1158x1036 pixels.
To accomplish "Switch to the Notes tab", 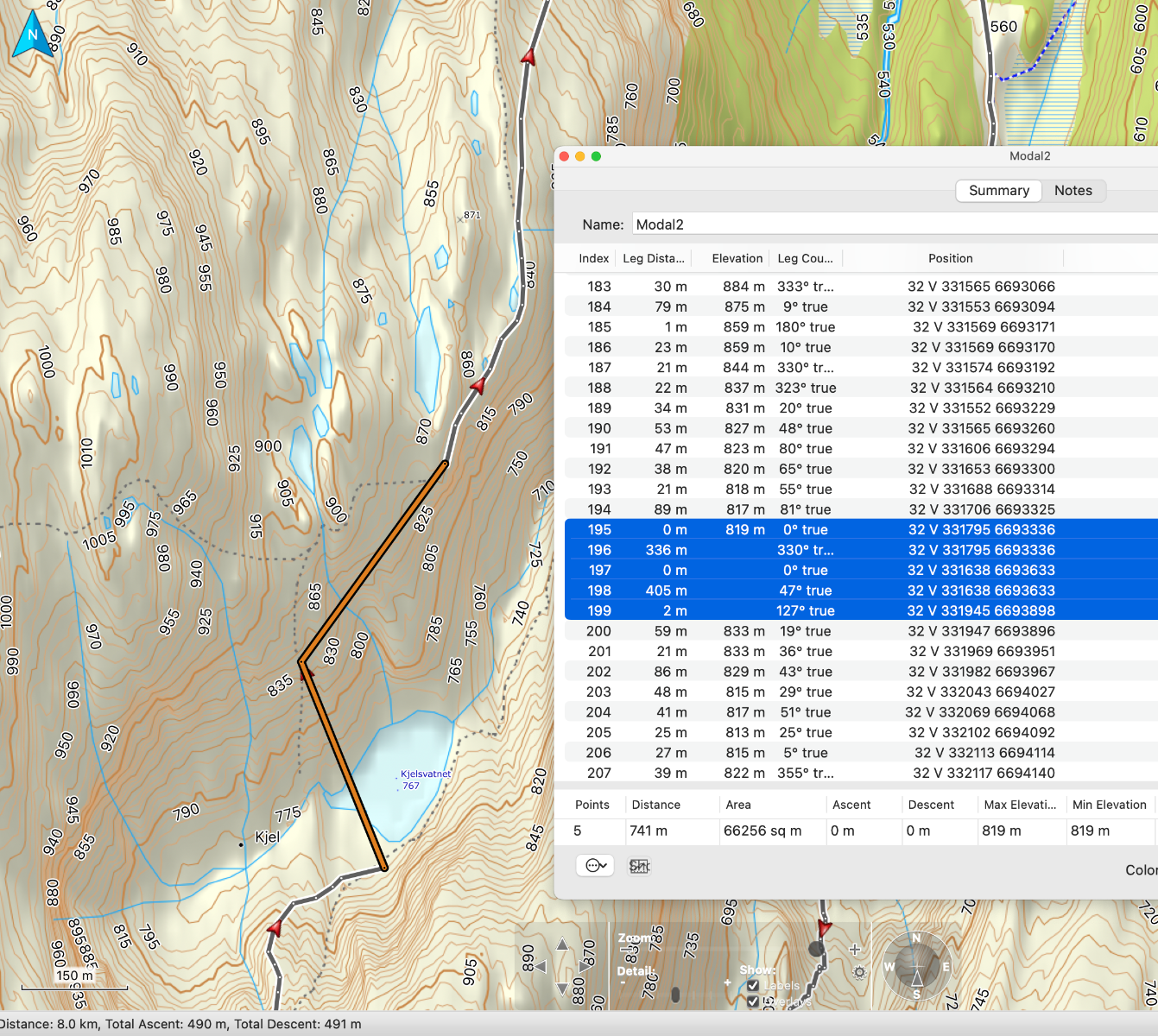I will (1073, 191).
